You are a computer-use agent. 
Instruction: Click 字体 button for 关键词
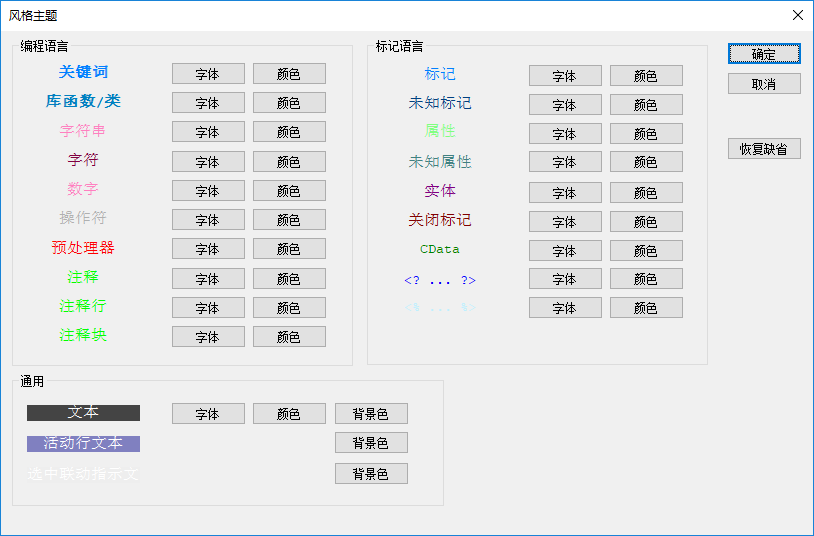click(x=208, y=74)
